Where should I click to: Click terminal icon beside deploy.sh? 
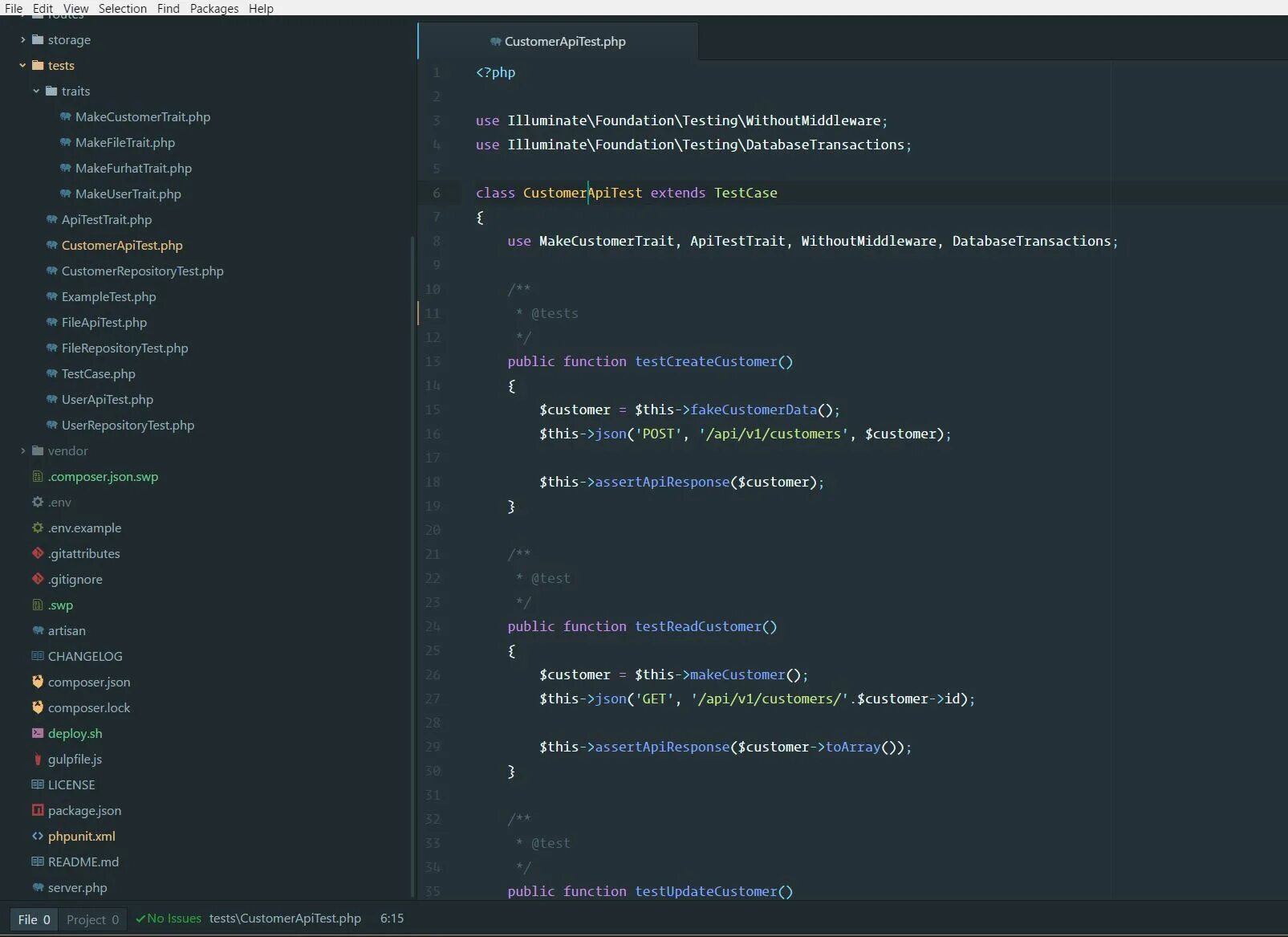click(38, 733)
